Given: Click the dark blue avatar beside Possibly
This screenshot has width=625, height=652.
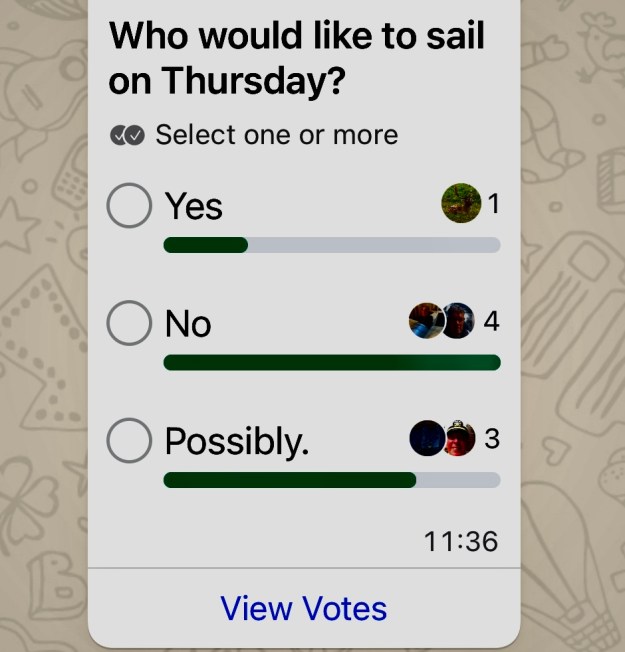Looking at the screenshot, I should tap(425, 438).
